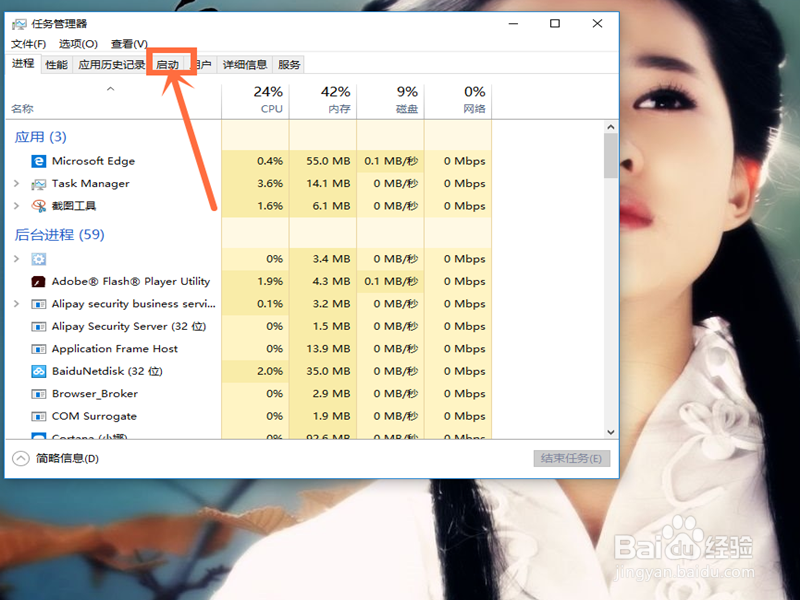
Task: Click the Adobe Flash Player Utility icon
Action: coord(38,281)
